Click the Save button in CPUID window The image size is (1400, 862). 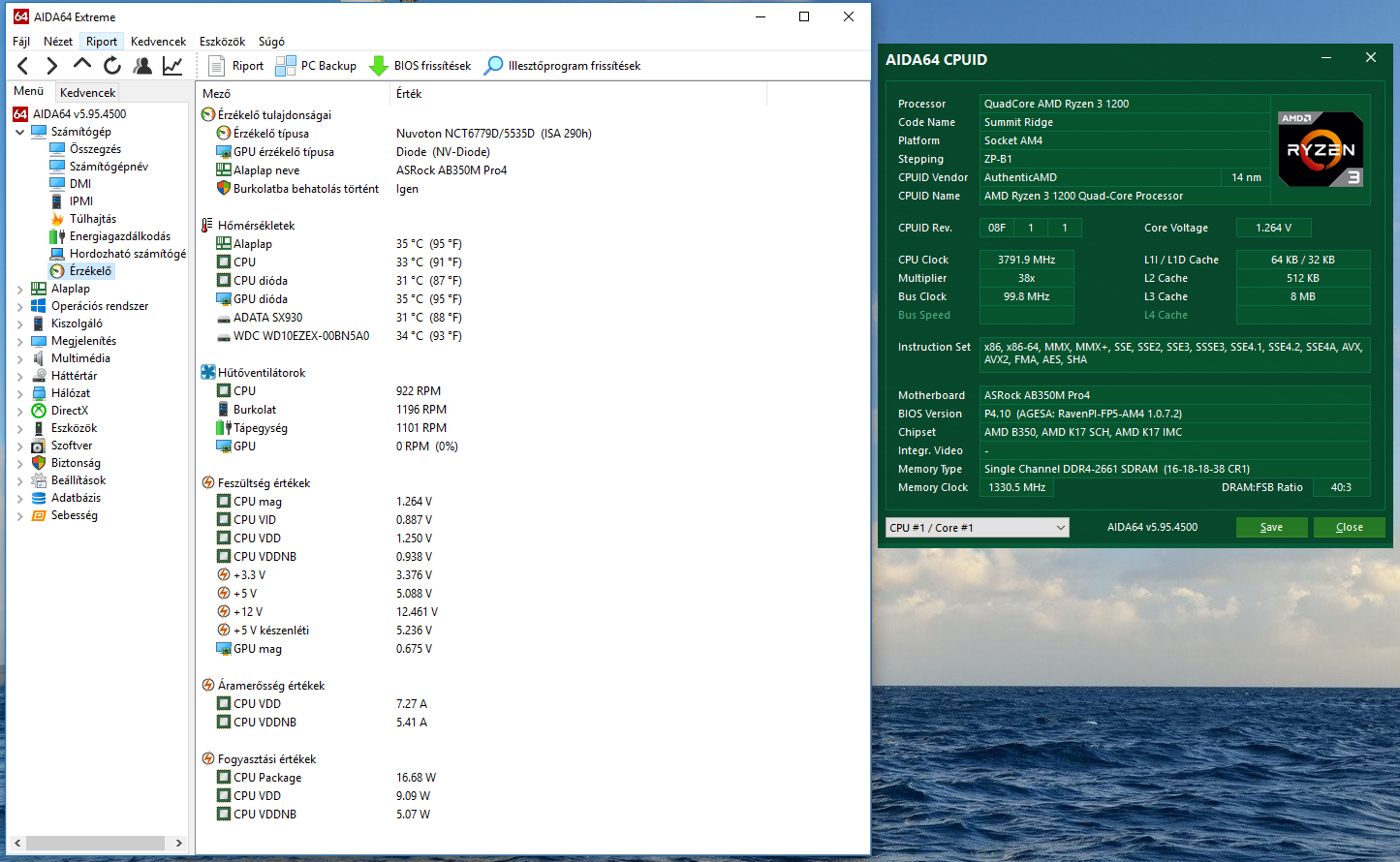click(x=1271, y=528)
